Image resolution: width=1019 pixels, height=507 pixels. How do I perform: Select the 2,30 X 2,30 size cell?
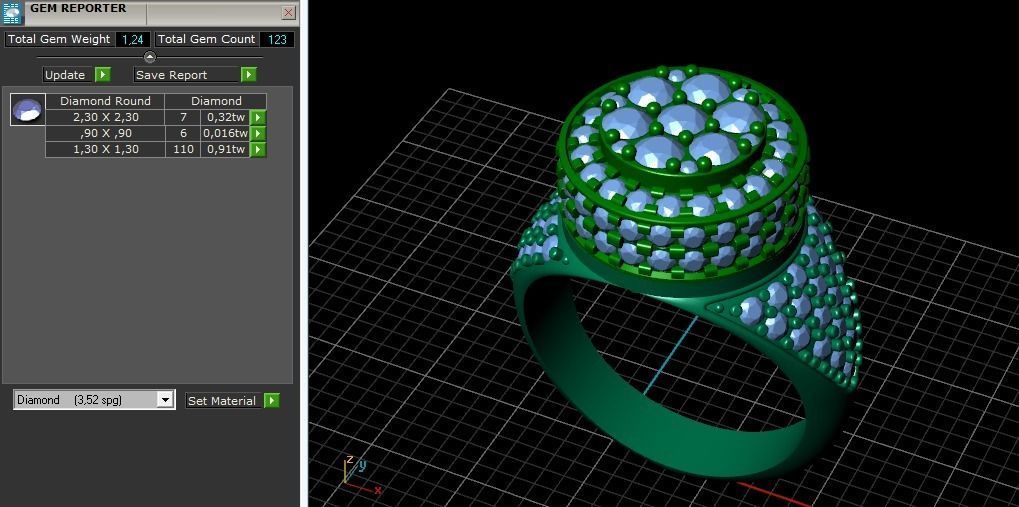tap(105, 118)
